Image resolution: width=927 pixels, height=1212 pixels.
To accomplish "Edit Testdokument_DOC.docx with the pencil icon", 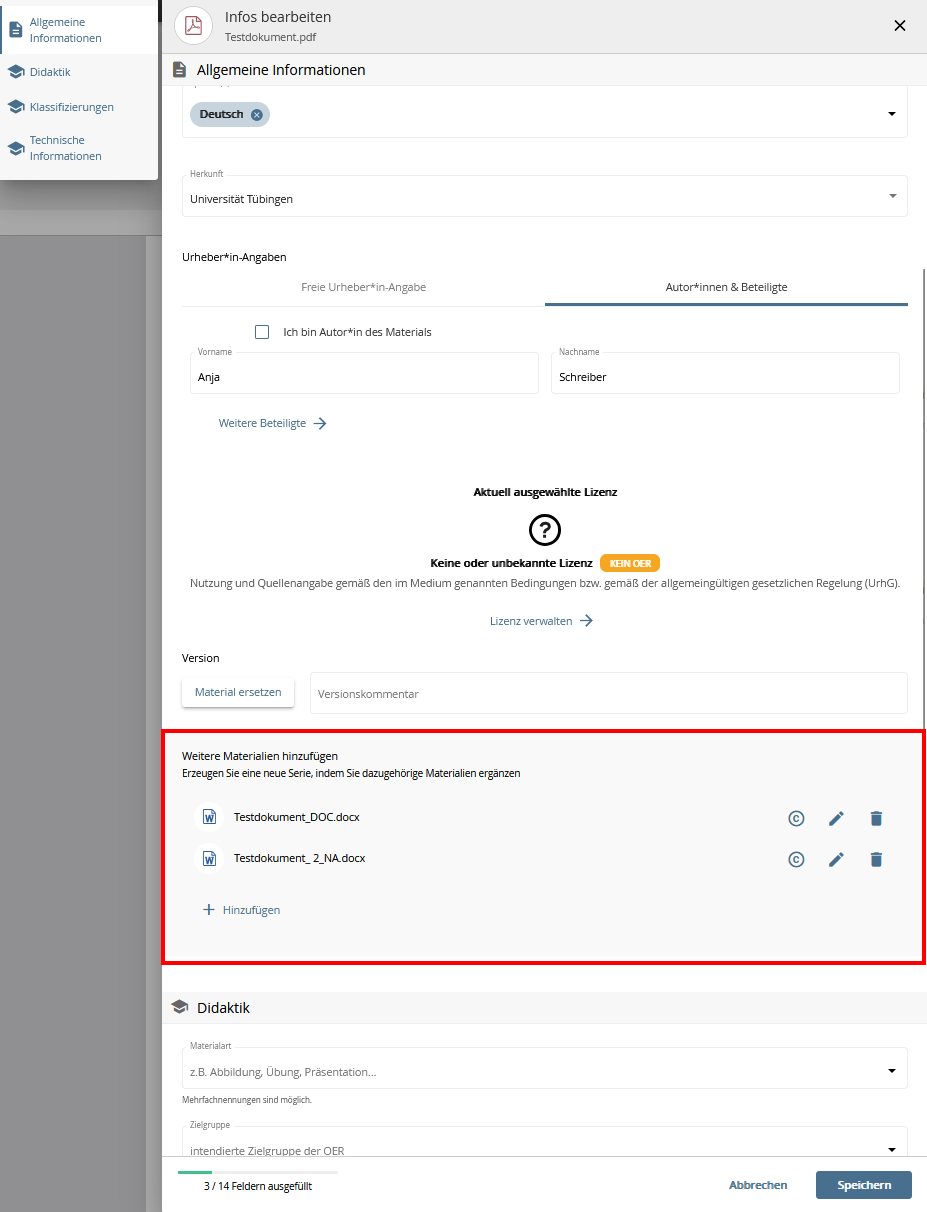I will (836, 818).
